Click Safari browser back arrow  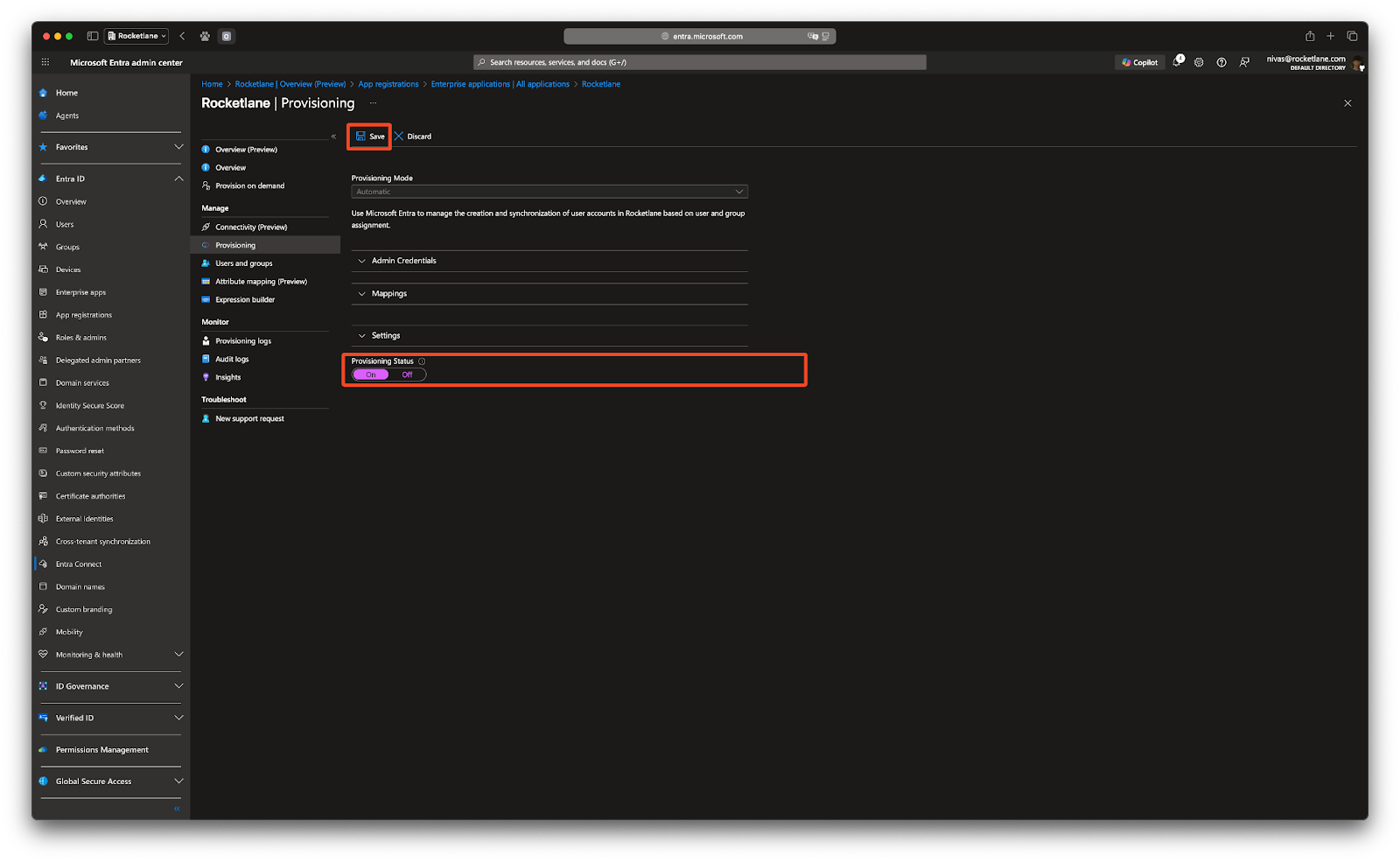(x=182, y=36)
